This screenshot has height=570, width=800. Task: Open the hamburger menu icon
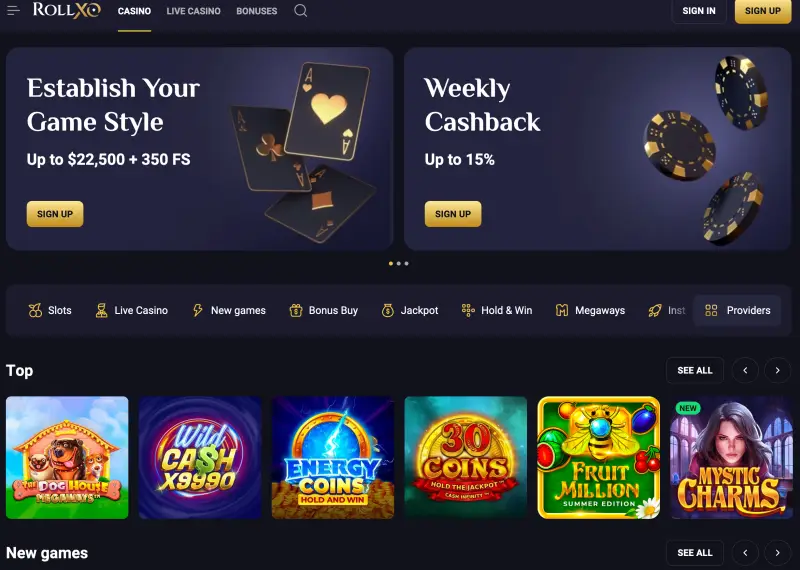(13, 11)
